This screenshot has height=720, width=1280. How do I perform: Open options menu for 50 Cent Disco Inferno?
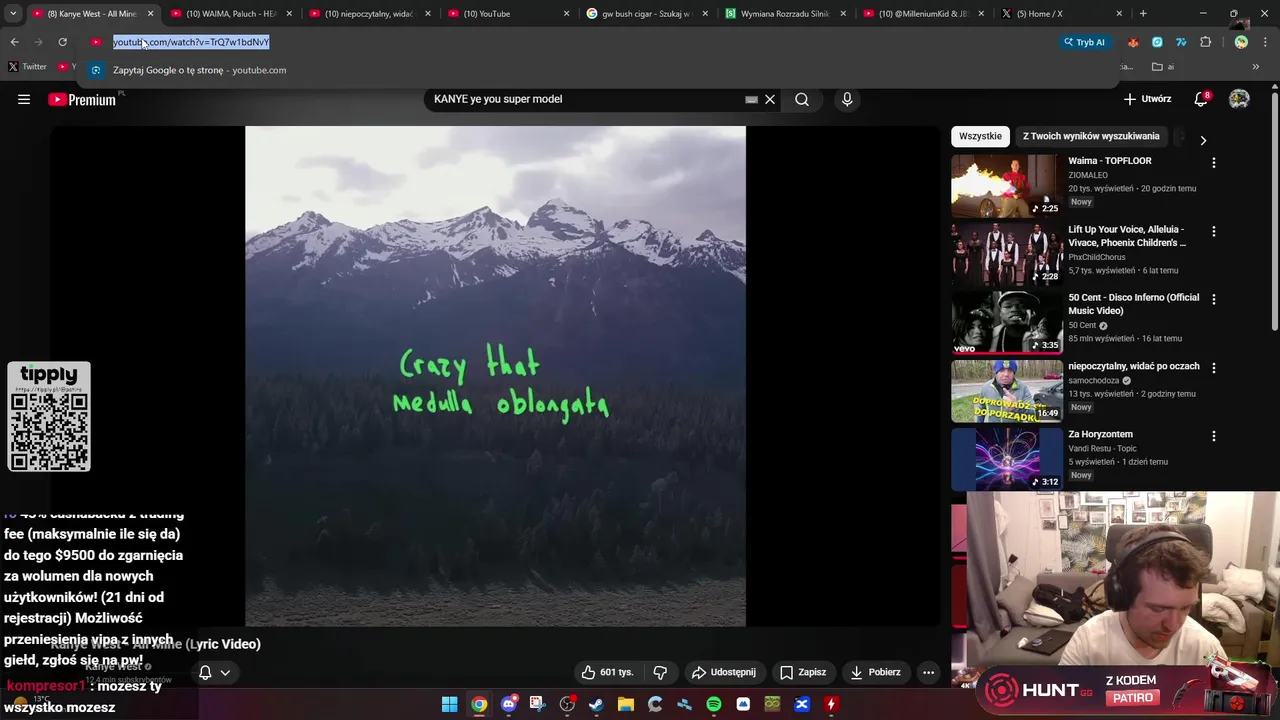click(x=1214, y=299)
